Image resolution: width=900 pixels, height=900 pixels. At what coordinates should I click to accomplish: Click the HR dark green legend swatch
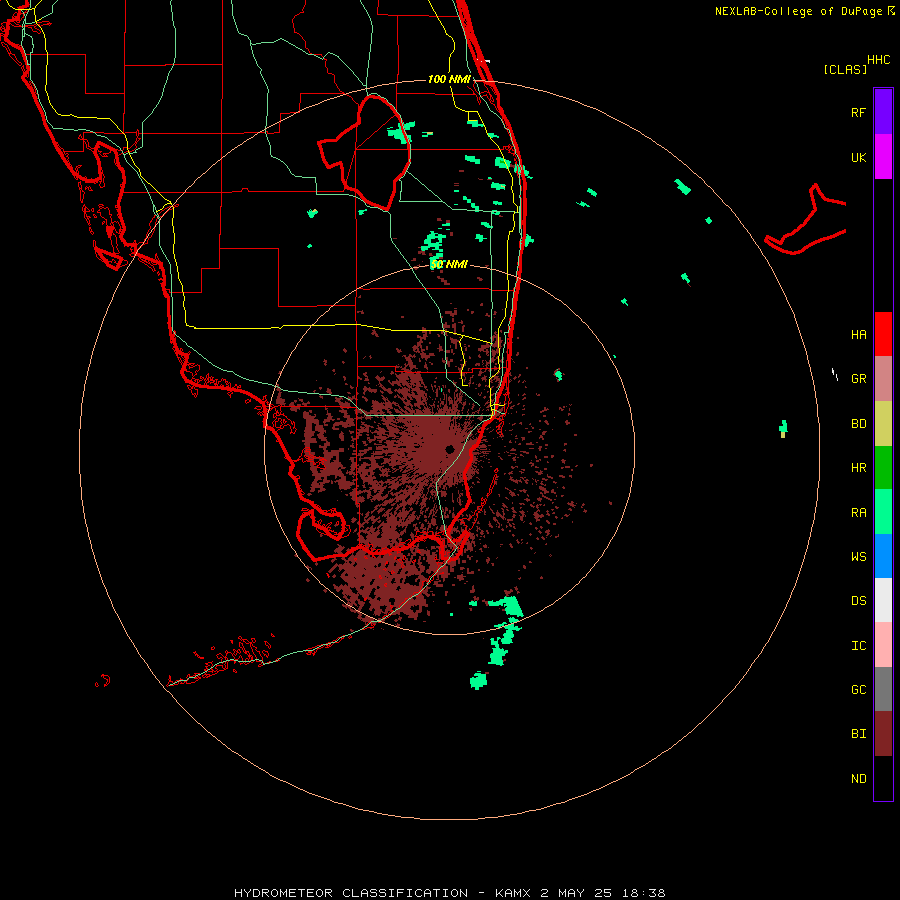click(883, 467)
